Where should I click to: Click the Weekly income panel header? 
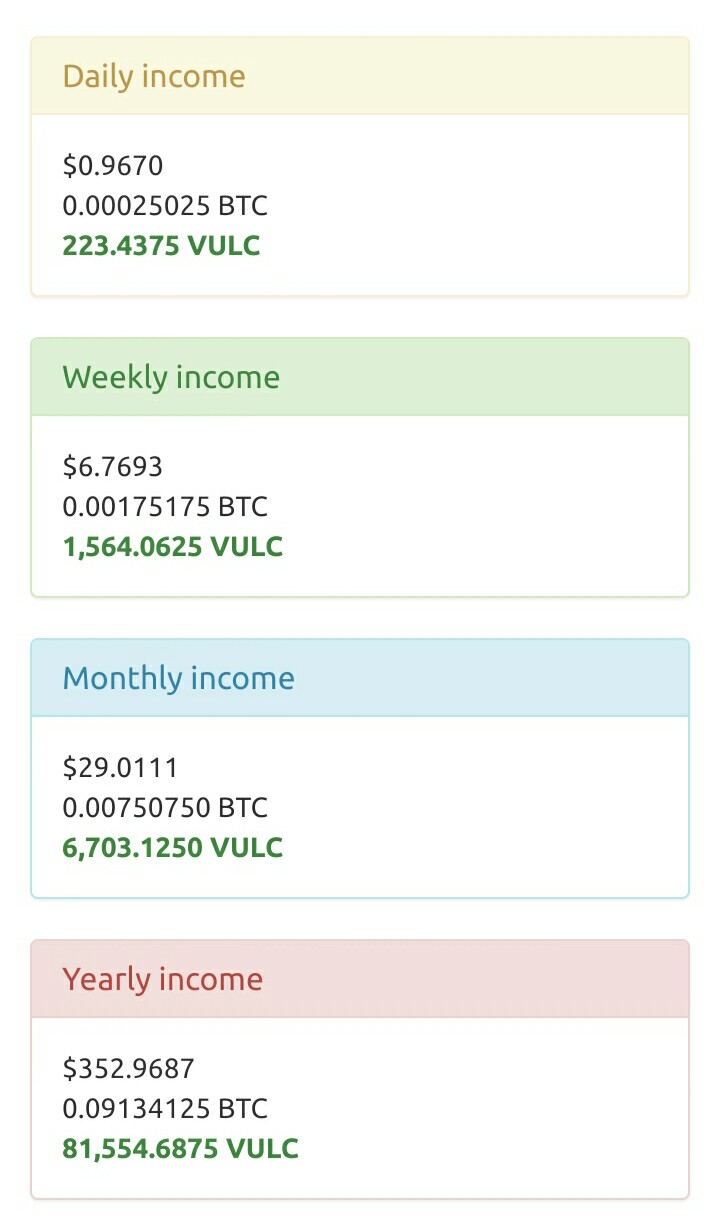360,377
